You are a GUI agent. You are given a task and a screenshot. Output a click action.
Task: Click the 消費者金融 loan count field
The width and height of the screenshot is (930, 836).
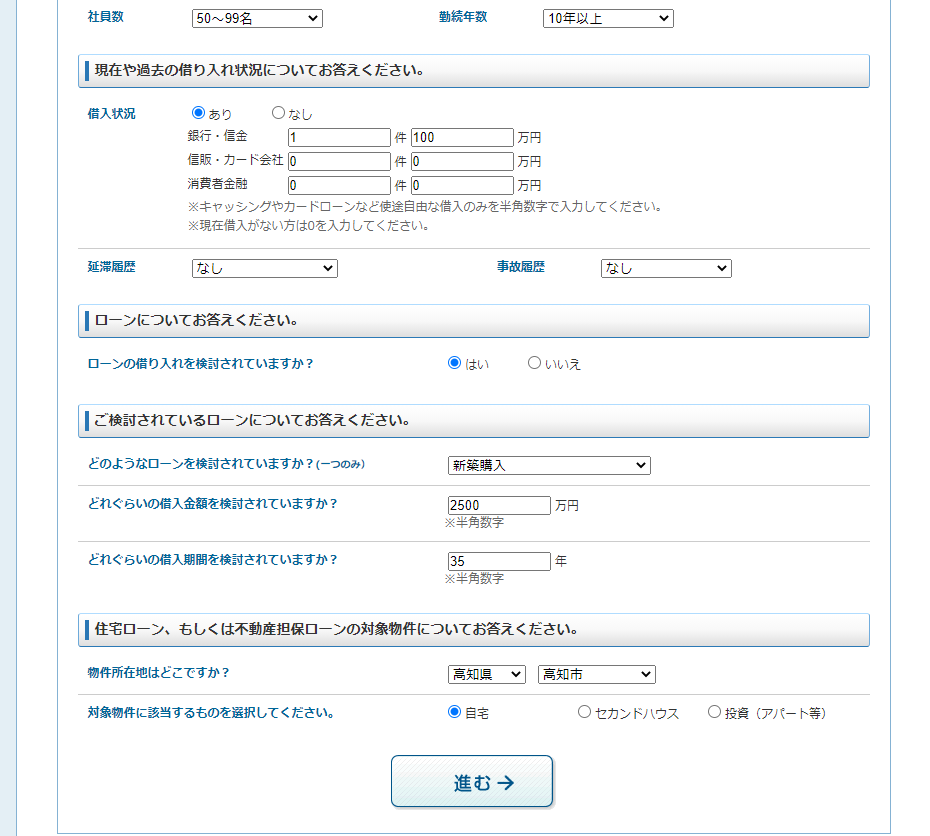point(339,185)
